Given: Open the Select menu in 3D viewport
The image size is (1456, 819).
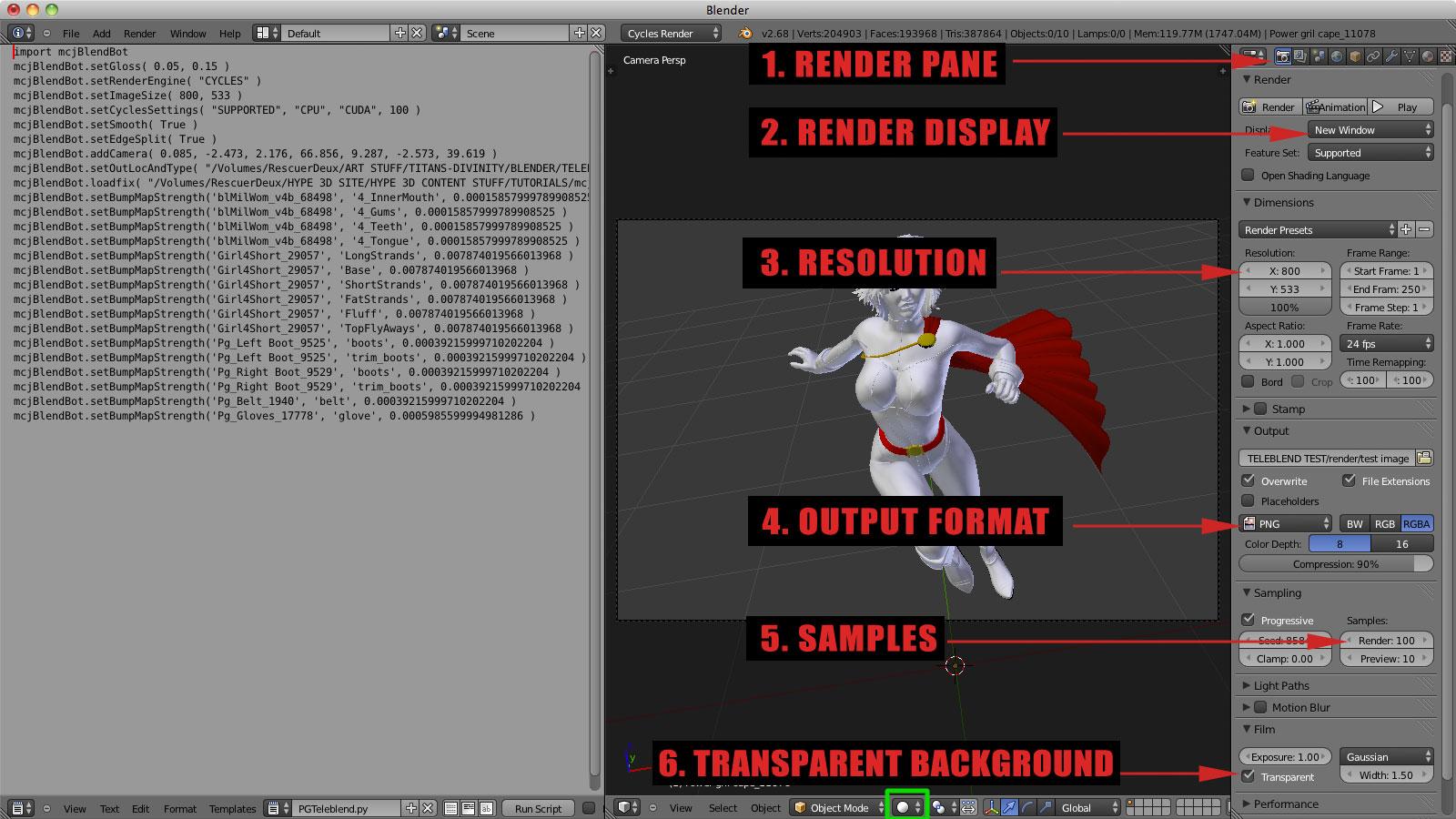Looking at the screenshot, I should click(723, 807).
